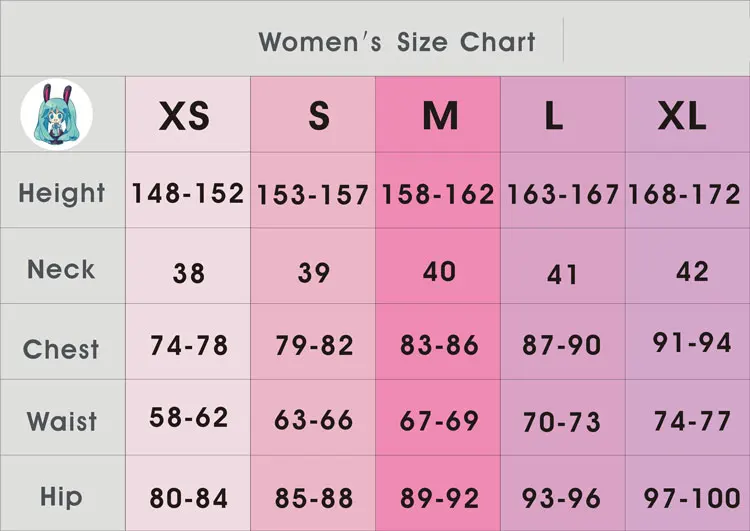Click the 148-152 height cell

pyautogui.click(x=187, y=193)
